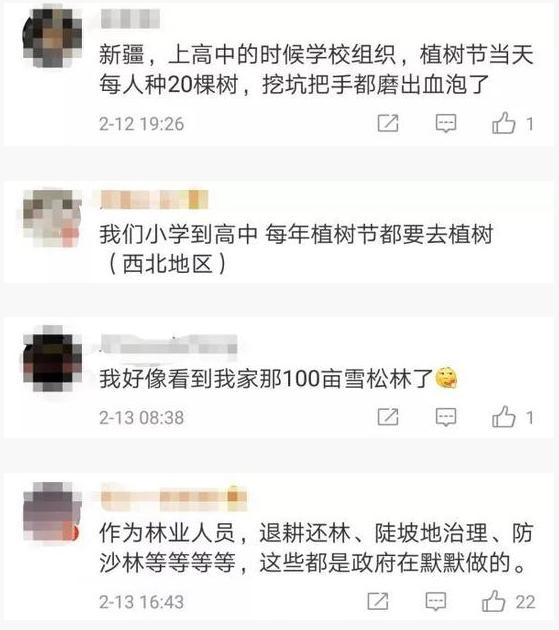Share the Xinjiang tree planting comment
559x630 pixels.
(388, 123)
